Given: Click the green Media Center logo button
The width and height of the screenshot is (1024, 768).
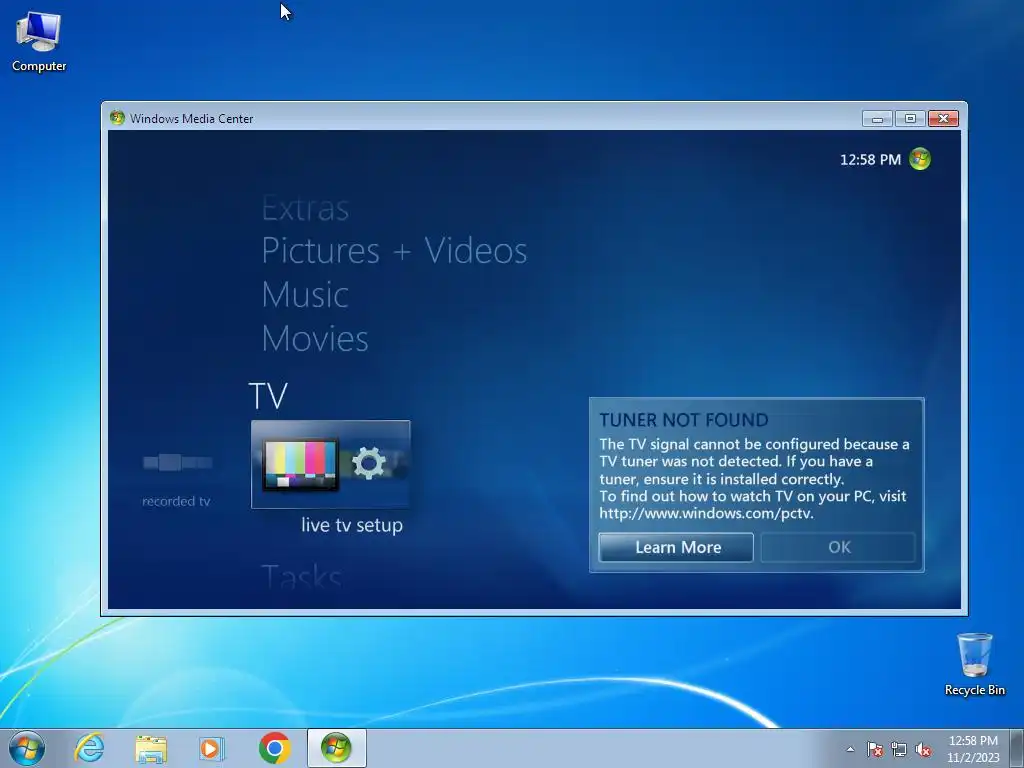Looking at the screenshot, I should 920,159.
